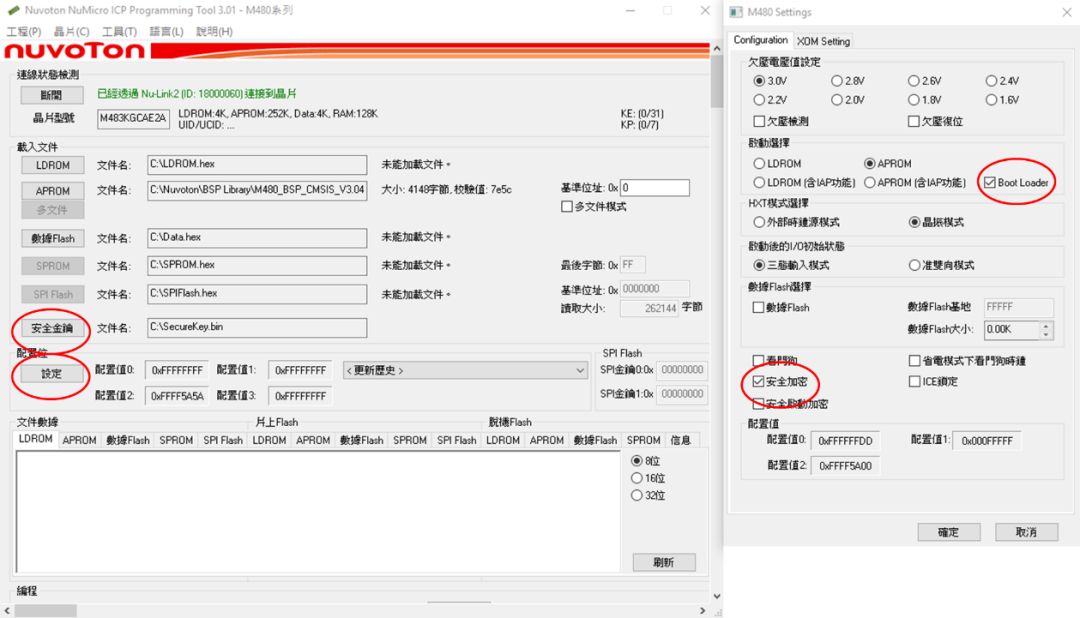The width and height of the screenshot is (1080, 618).
Task: Select 準雙向模式 I/O state
Action: coord(914,265)
